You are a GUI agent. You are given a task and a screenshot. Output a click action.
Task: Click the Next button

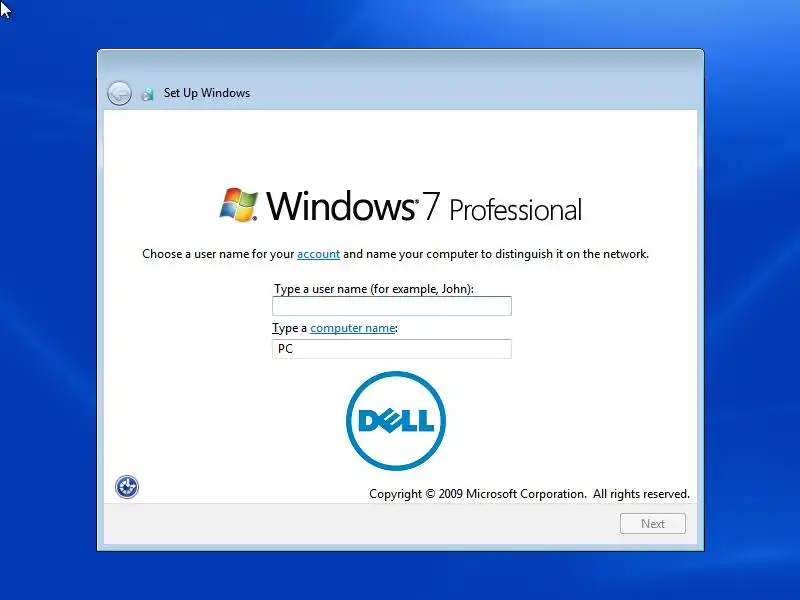[x=653, y=523]
